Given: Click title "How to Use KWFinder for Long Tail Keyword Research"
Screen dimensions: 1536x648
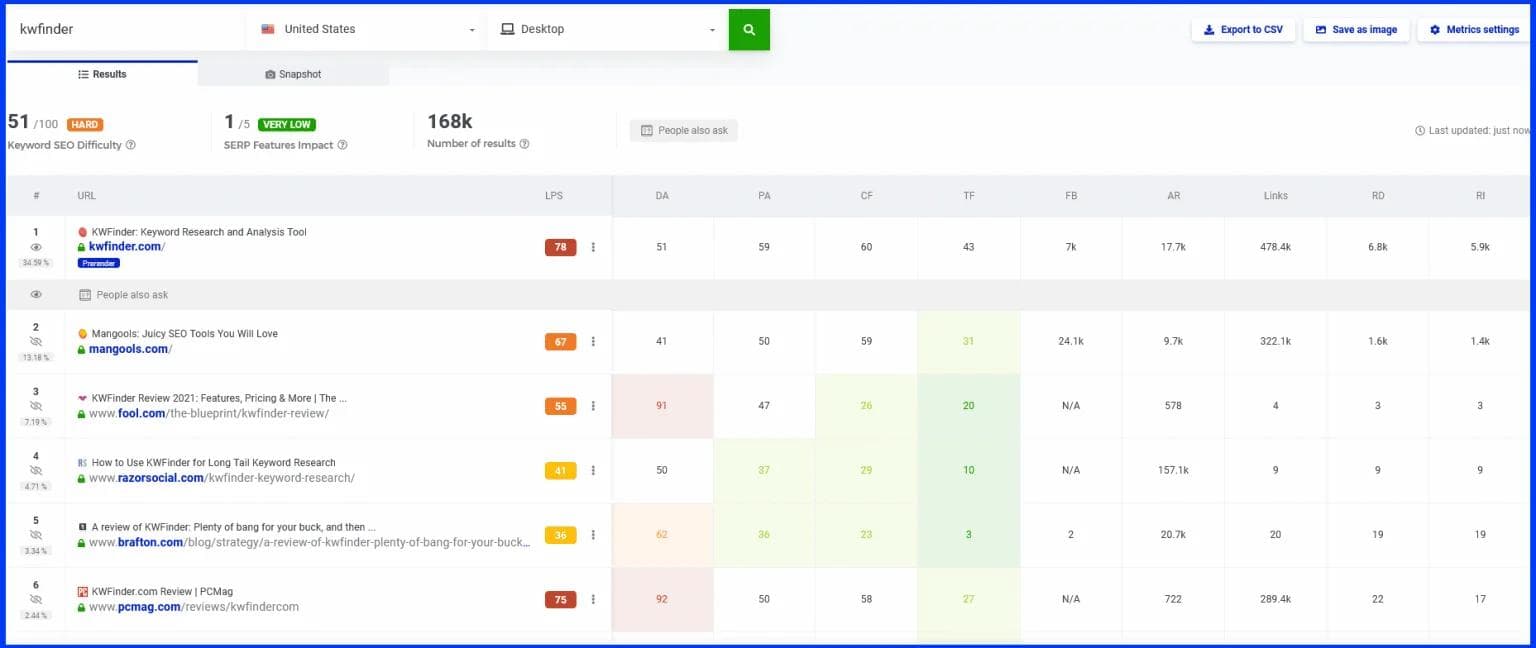Looking at the screenshot, I should pos(214,463).
